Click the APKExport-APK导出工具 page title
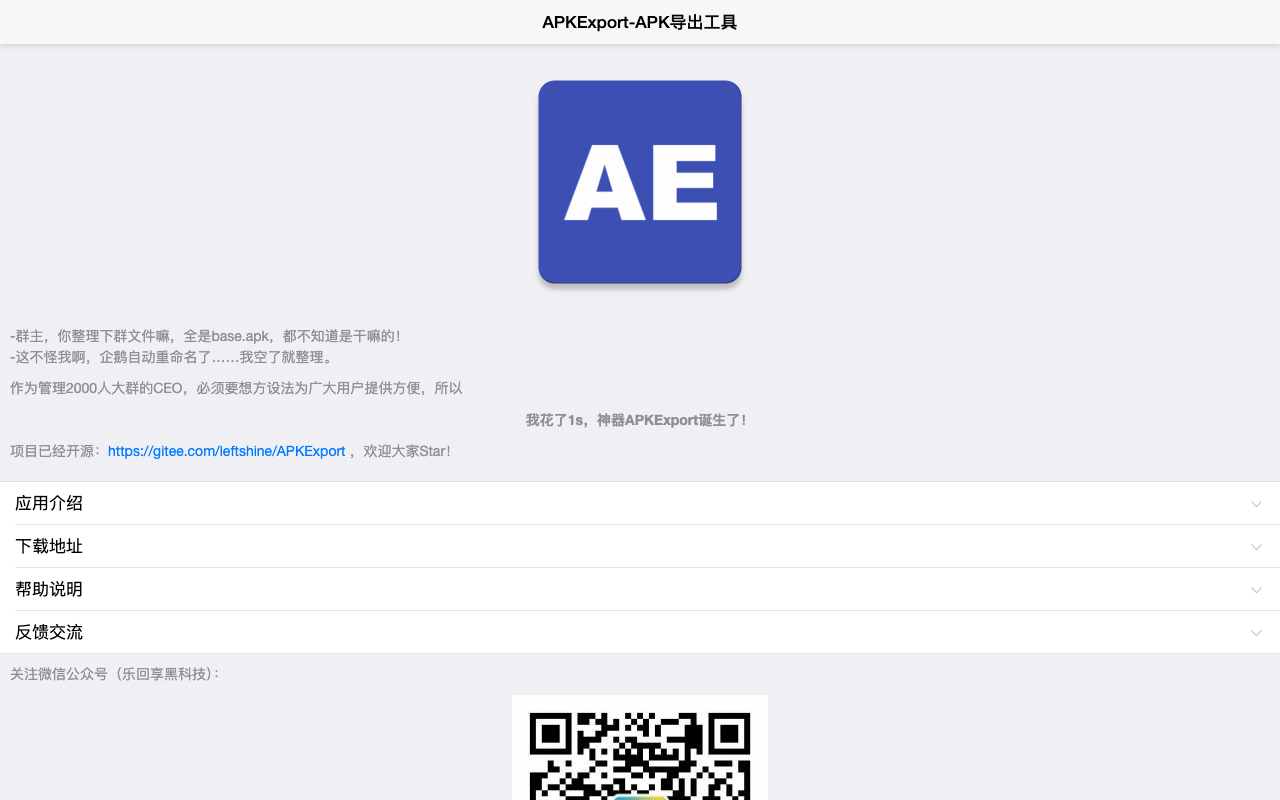This screenshot has width=1280, height=800. pos(640,22)
